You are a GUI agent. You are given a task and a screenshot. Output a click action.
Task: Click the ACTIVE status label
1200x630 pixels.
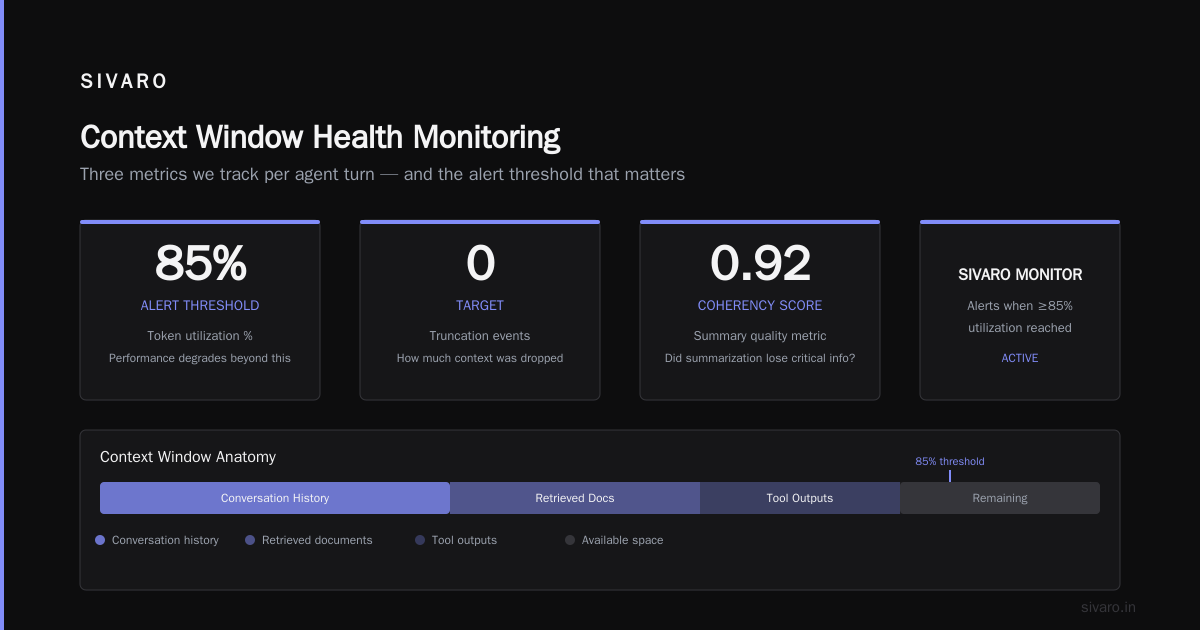[1020, 358]
